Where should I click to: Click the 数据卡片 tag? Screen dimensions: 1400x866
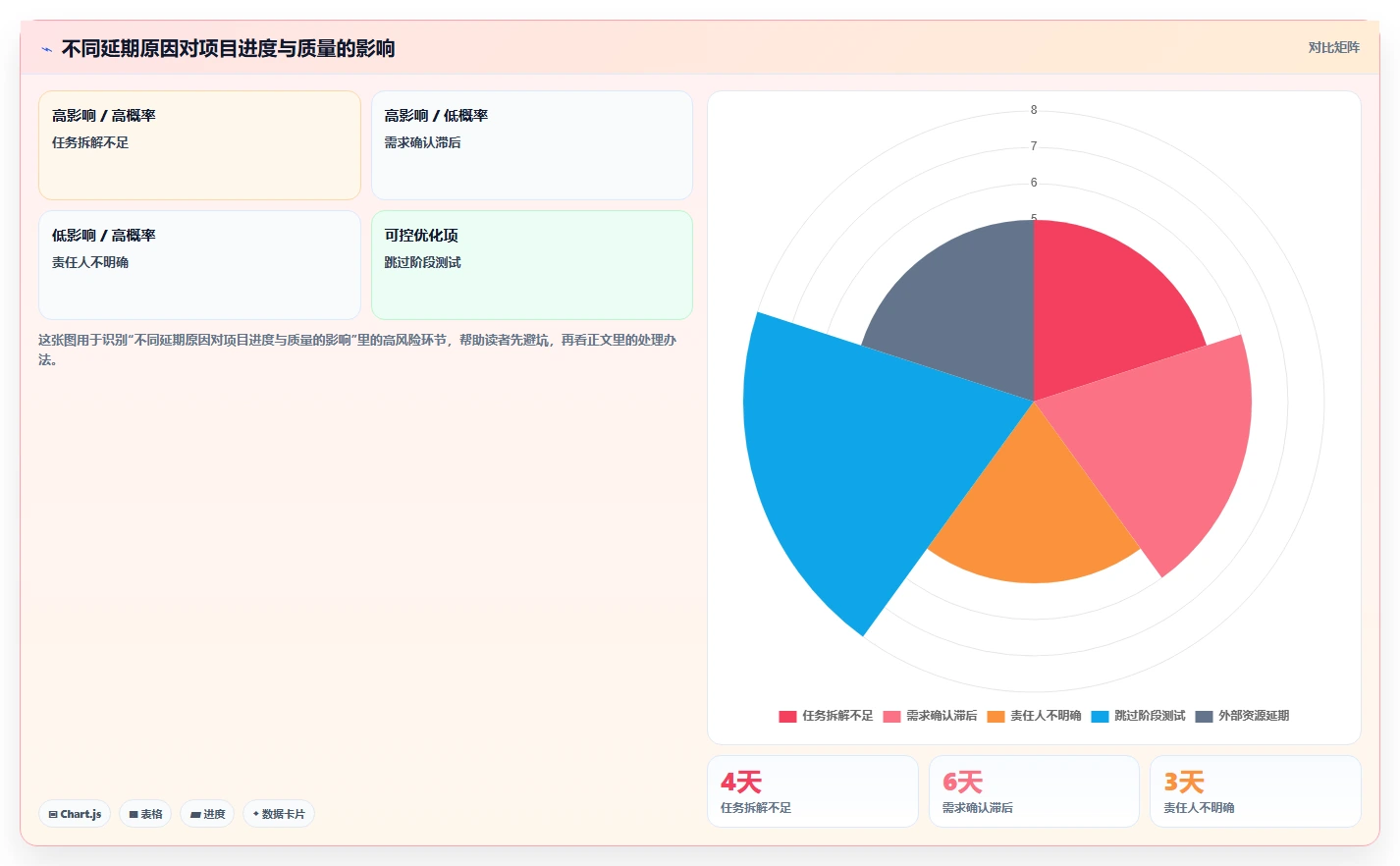point(279,814)
